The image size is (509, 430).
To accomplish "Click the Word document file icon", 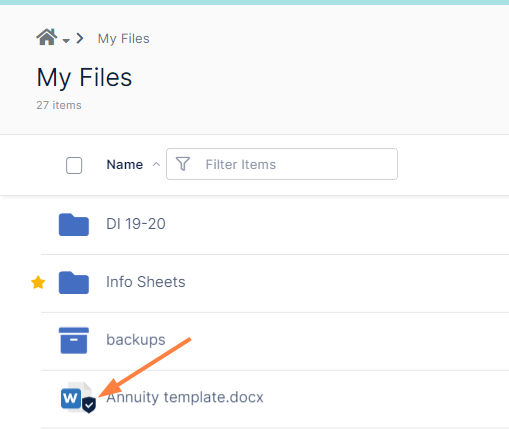I will [76, 397].
